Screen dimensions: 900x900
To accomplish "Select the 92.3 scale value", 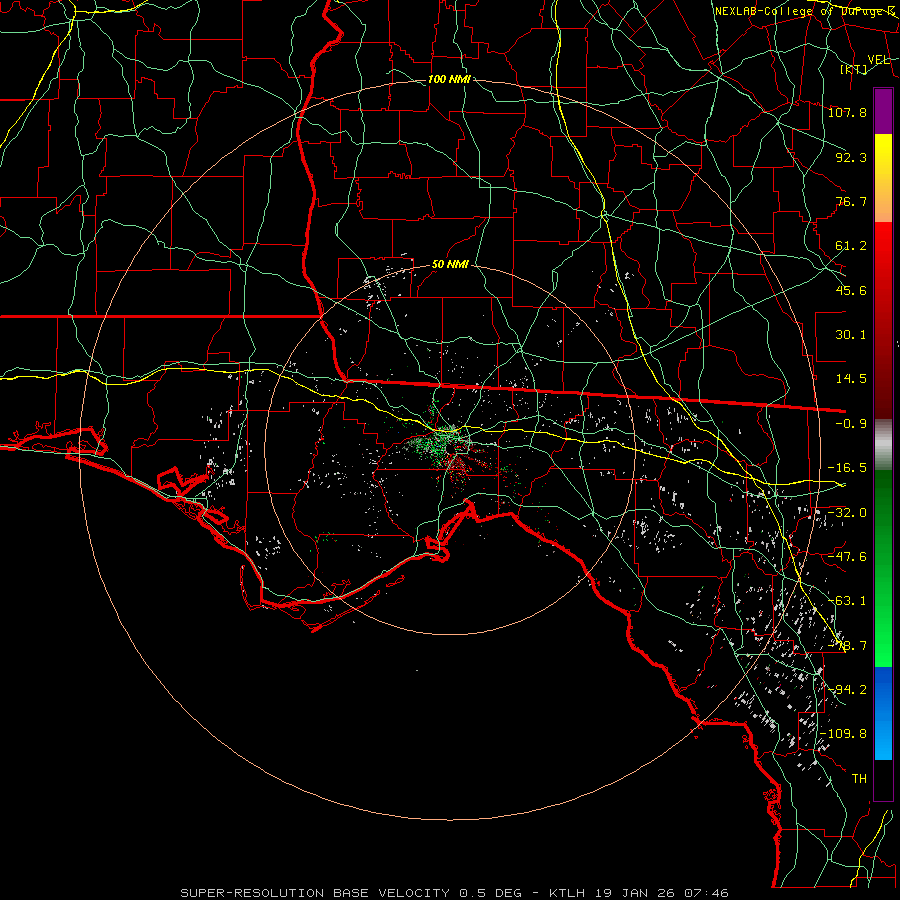I will [x=851, y=157].
